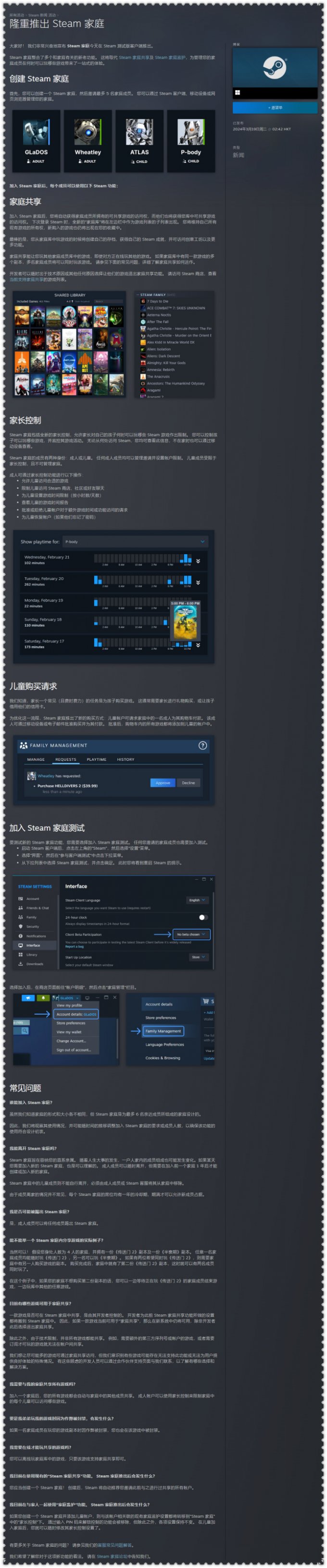Click '7 Days to Die' in Steam Family list
This screenshot has width=327, height=1568.
(x=158, y=301)
